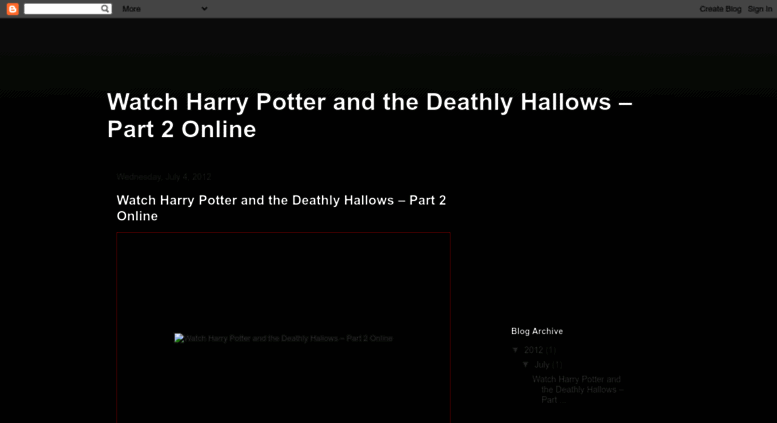The image size is (777, 423).
Task: Open the Create Blog link
Action: click(720, 9)
